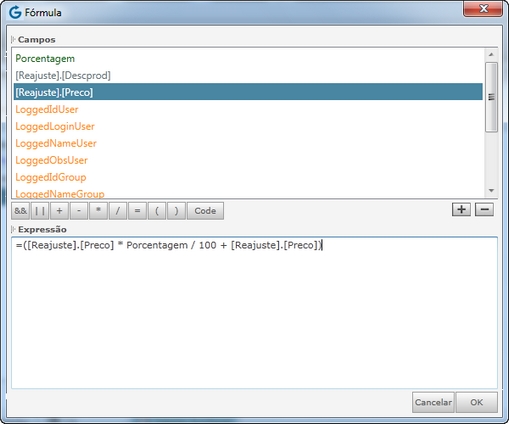Select the Porcentagem field
The image size is (509, 424).
tap(248, 58)
